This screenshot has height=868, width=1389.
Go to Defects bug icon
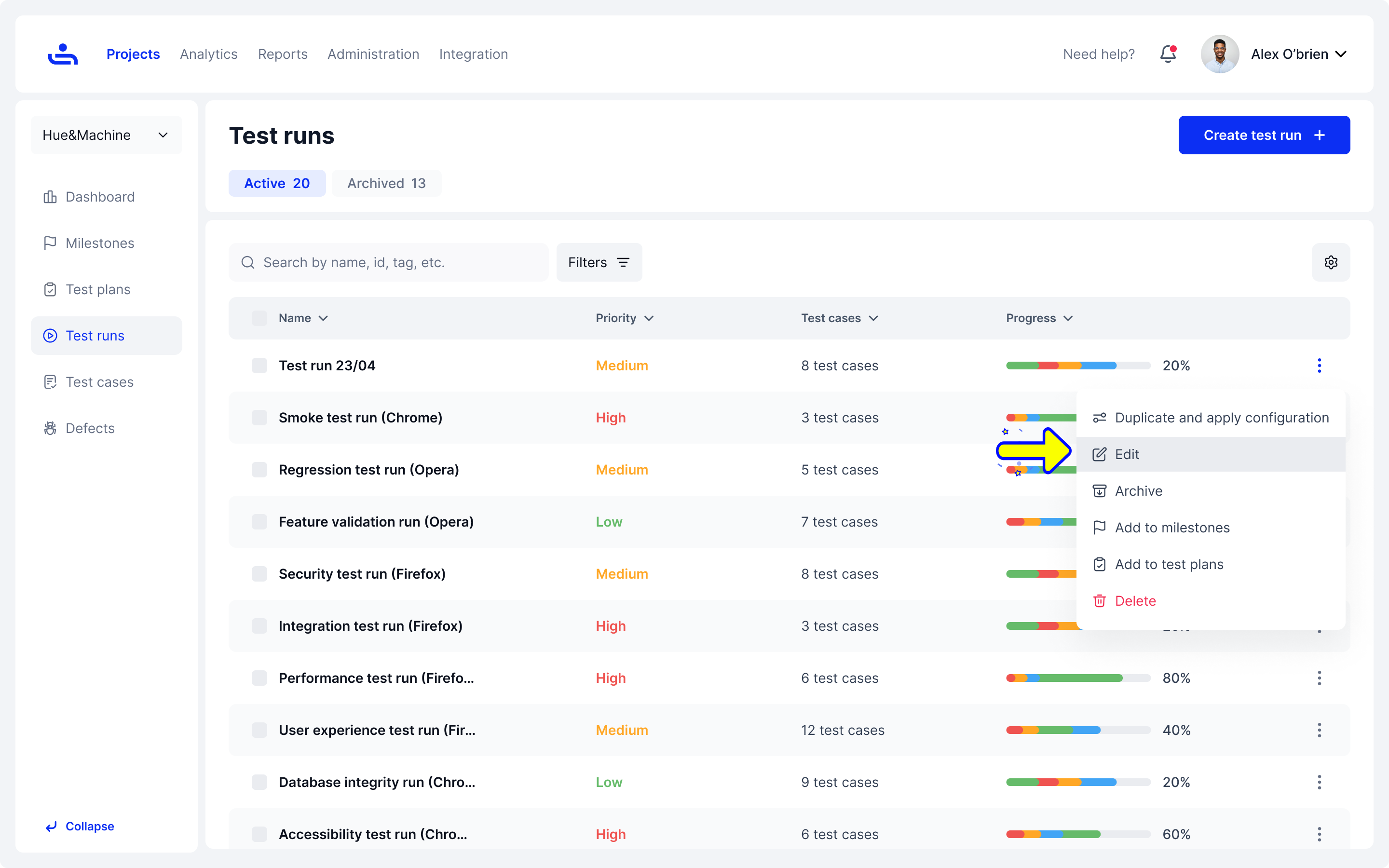(50, 428)
